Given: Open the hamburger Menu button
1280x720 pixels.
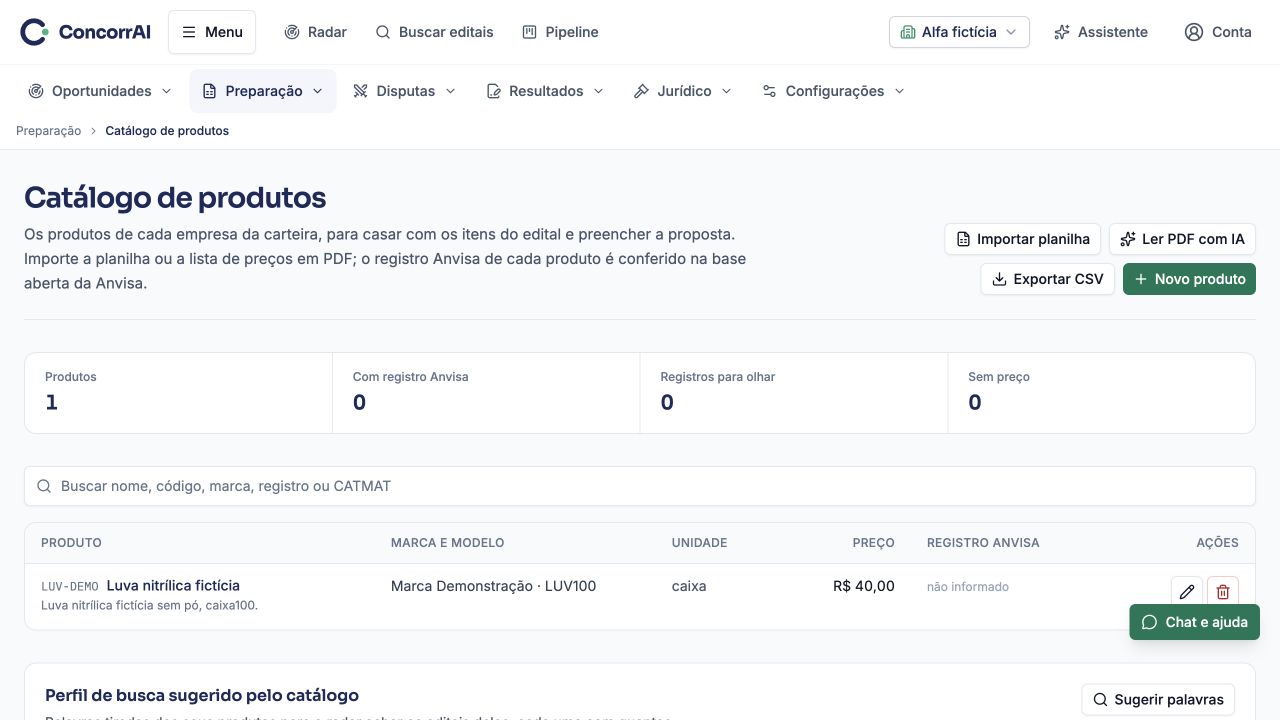Looking at the screenshot, I should pos(212,32).
